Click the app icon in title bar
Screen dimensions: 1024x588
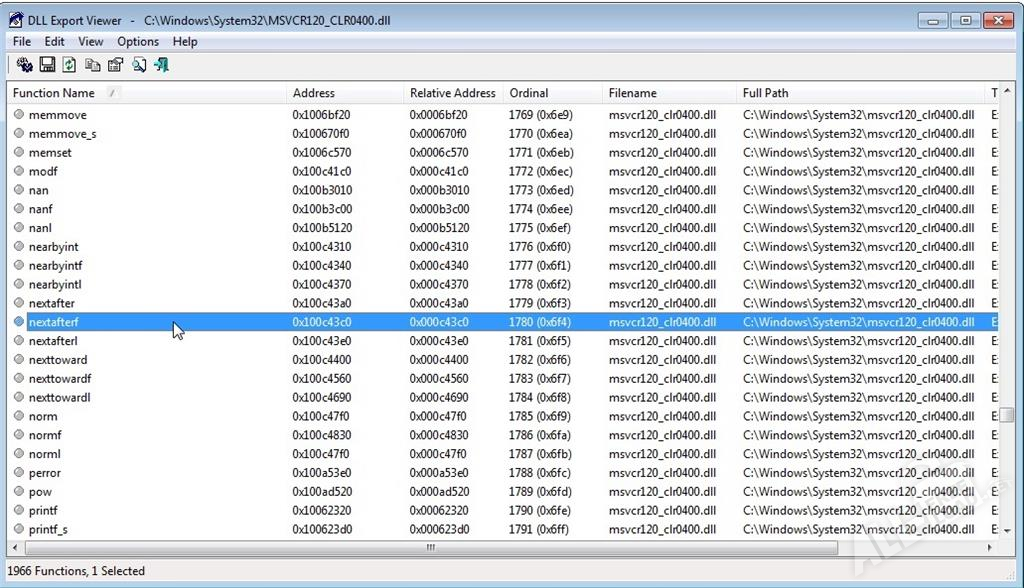click(x=17, y=20)
